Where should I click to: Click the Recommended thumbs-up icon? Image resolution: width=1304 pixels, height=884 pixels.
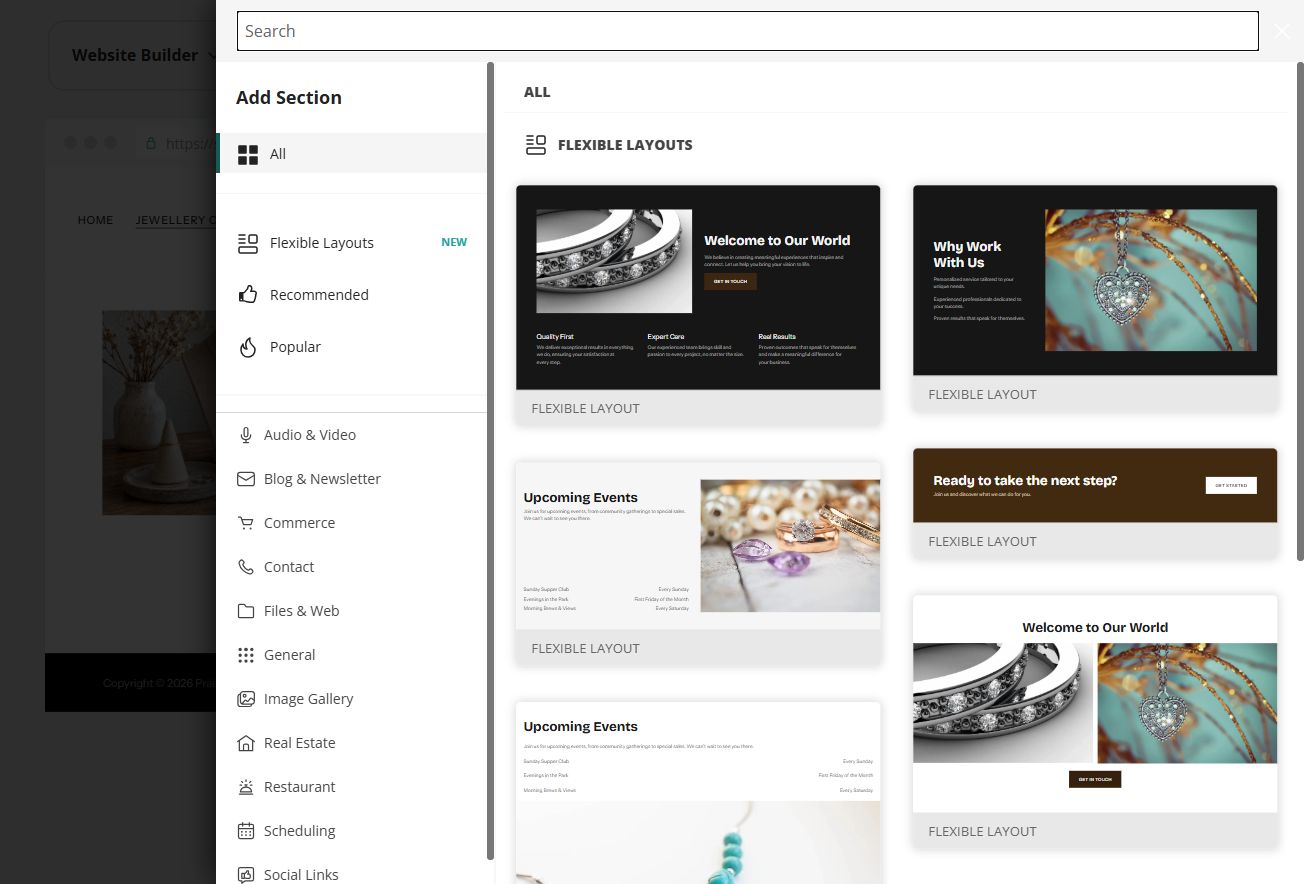247,295
